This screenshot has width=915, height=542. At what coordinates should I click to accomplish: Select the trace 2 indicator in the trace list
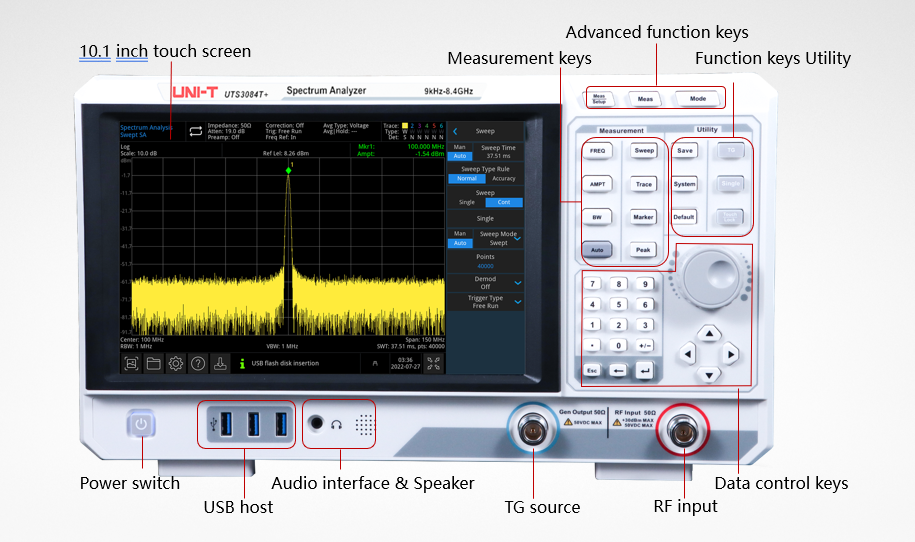[412, 125]
